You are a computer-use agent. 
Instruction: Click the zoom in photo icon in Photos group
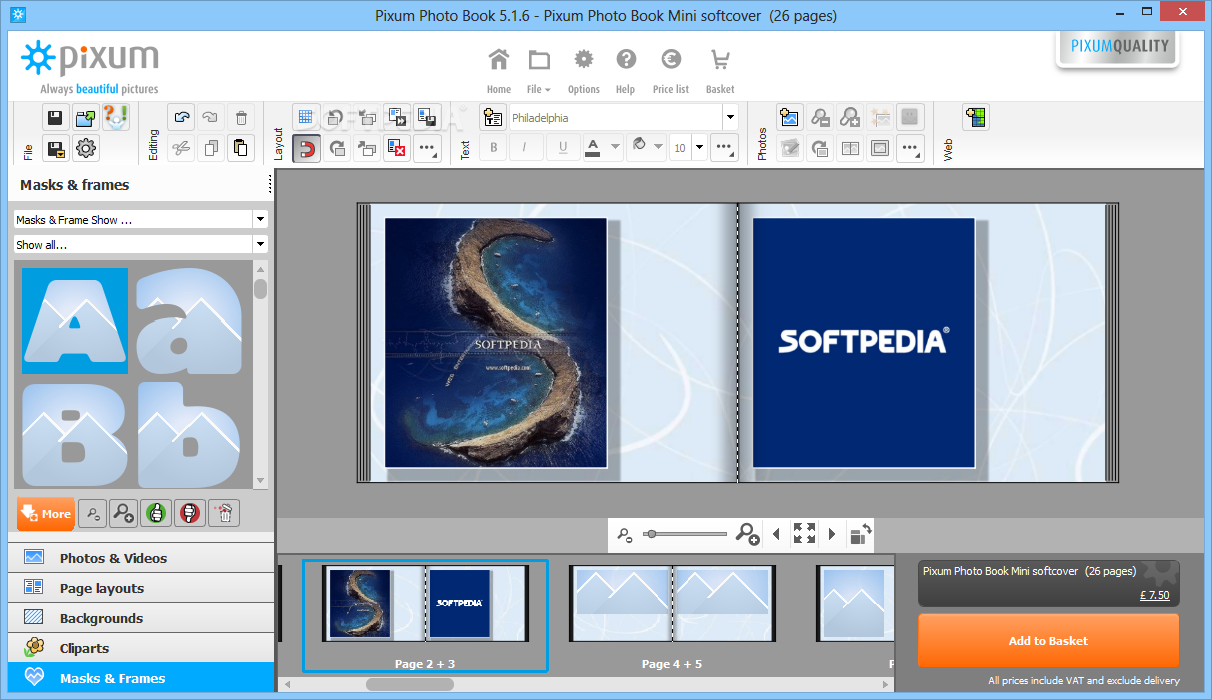[850, 117]
